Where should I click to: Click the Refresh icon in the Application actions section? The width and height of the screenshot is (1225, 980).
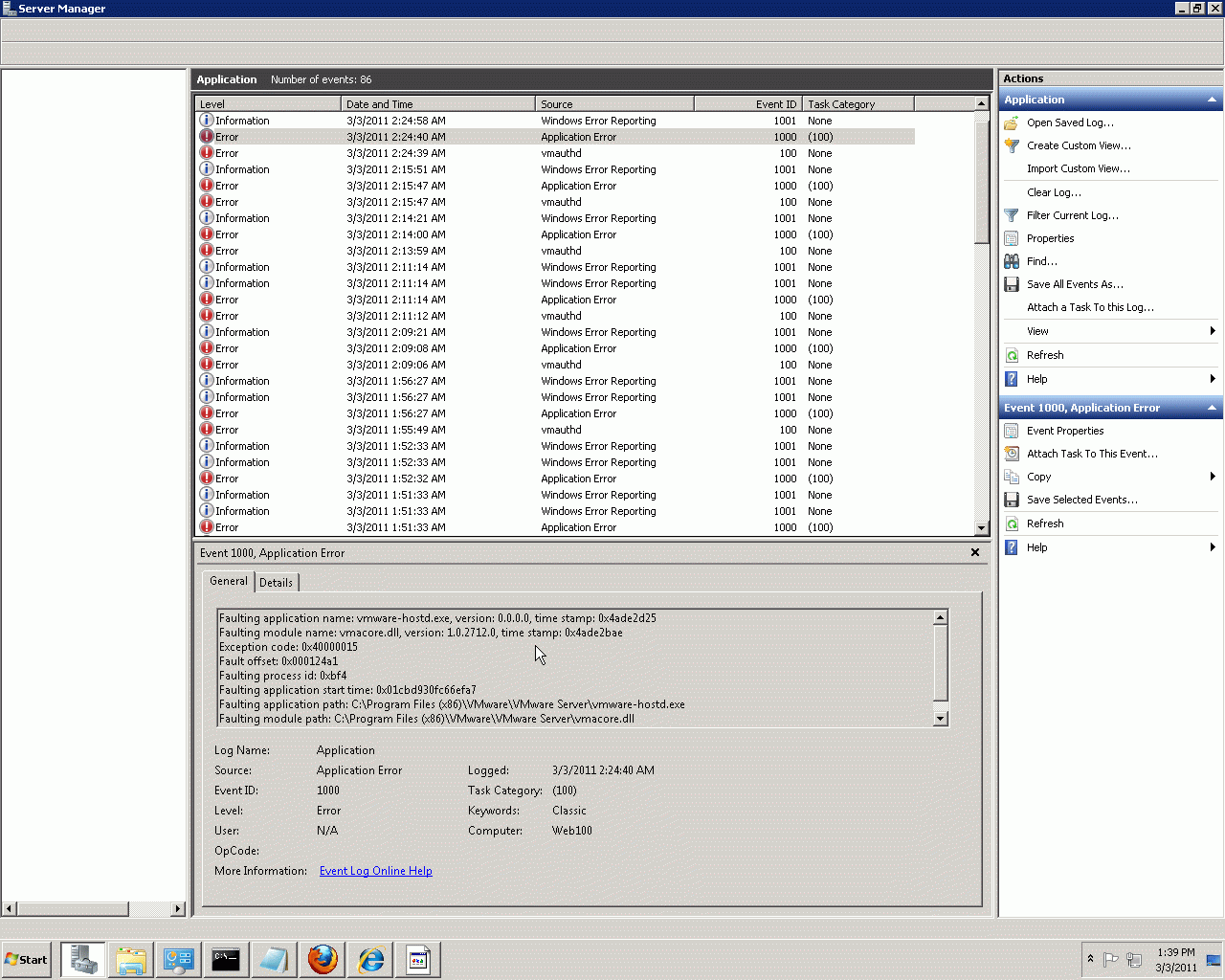coord(1011,355)
